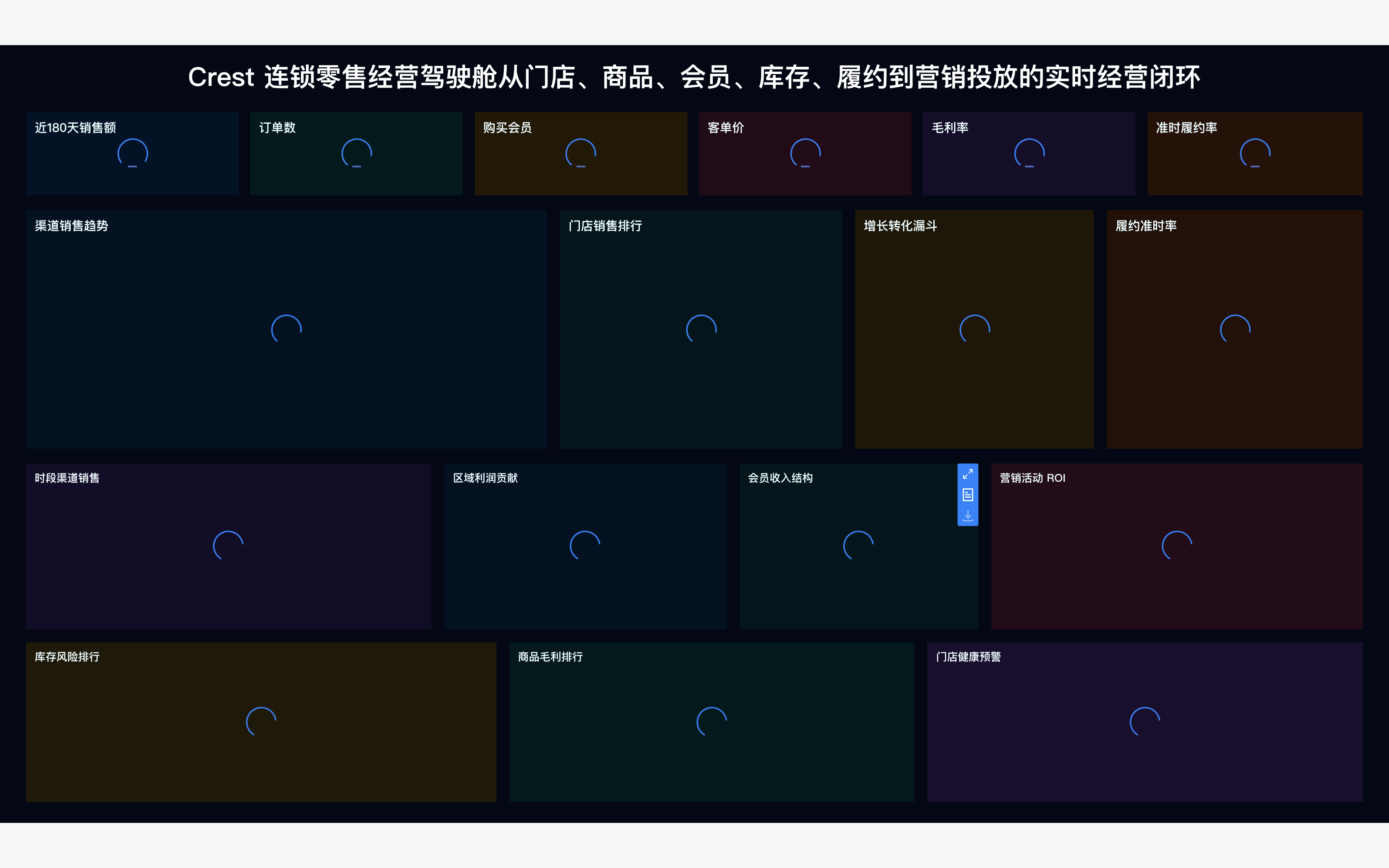Select the 会员收入结构 panel title
Viewport: 1389px width, 868px height.
[x=780, y=478]
